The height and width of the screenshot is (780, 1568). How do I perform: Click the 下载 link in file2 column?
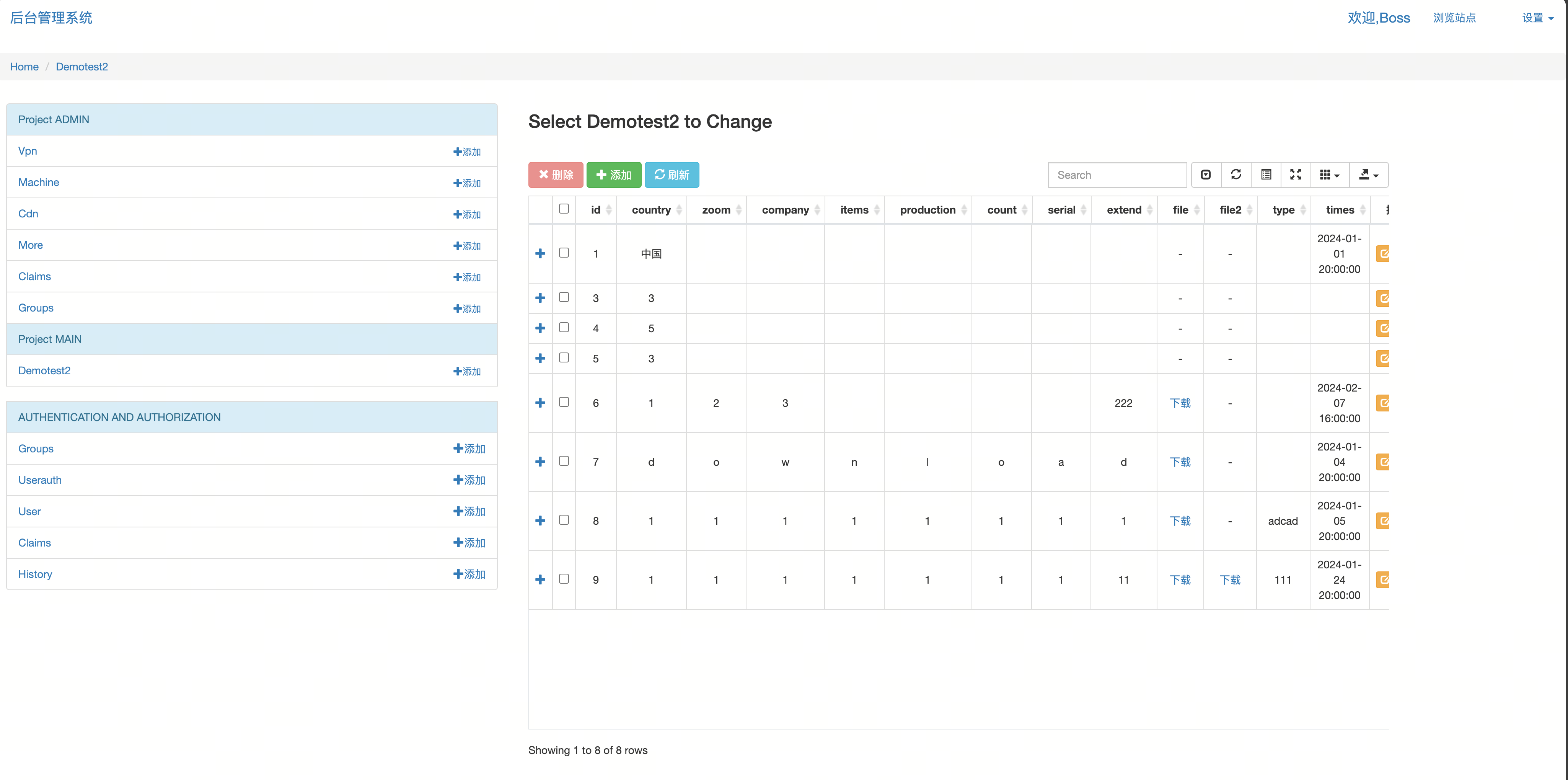tap(1229, 580)
